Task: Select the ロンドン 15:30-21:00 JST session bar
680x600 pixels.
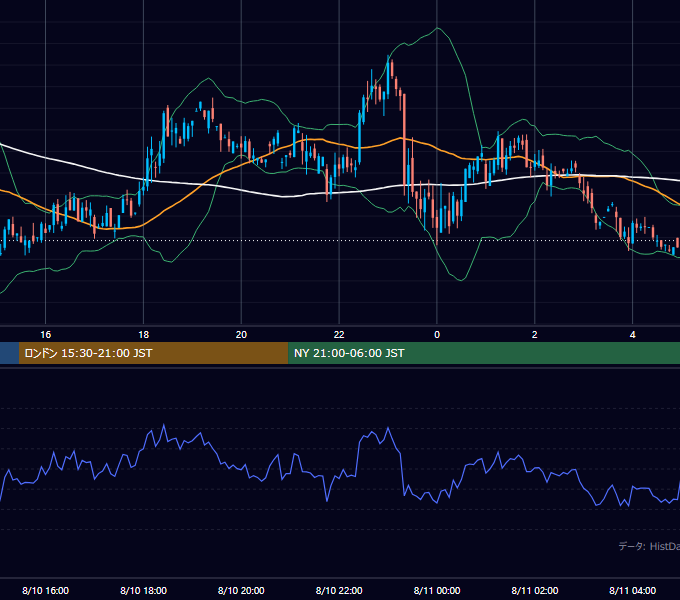Action: [154, 353]
